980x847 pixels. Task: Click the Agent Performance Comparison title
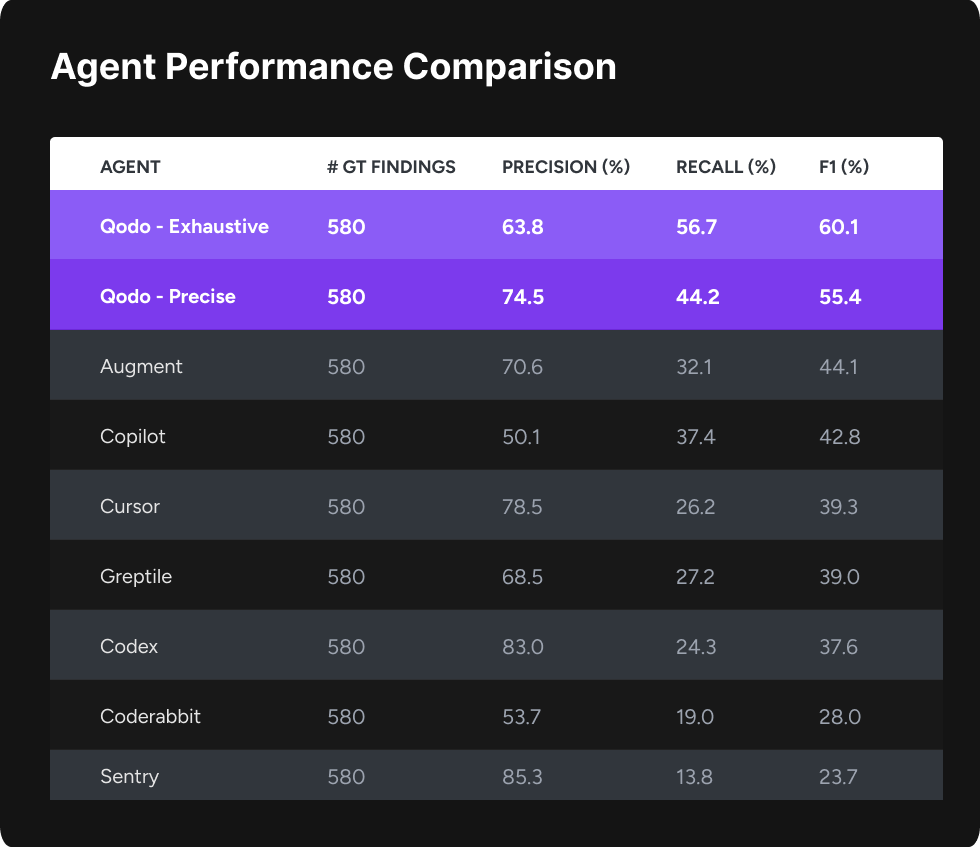333,67
